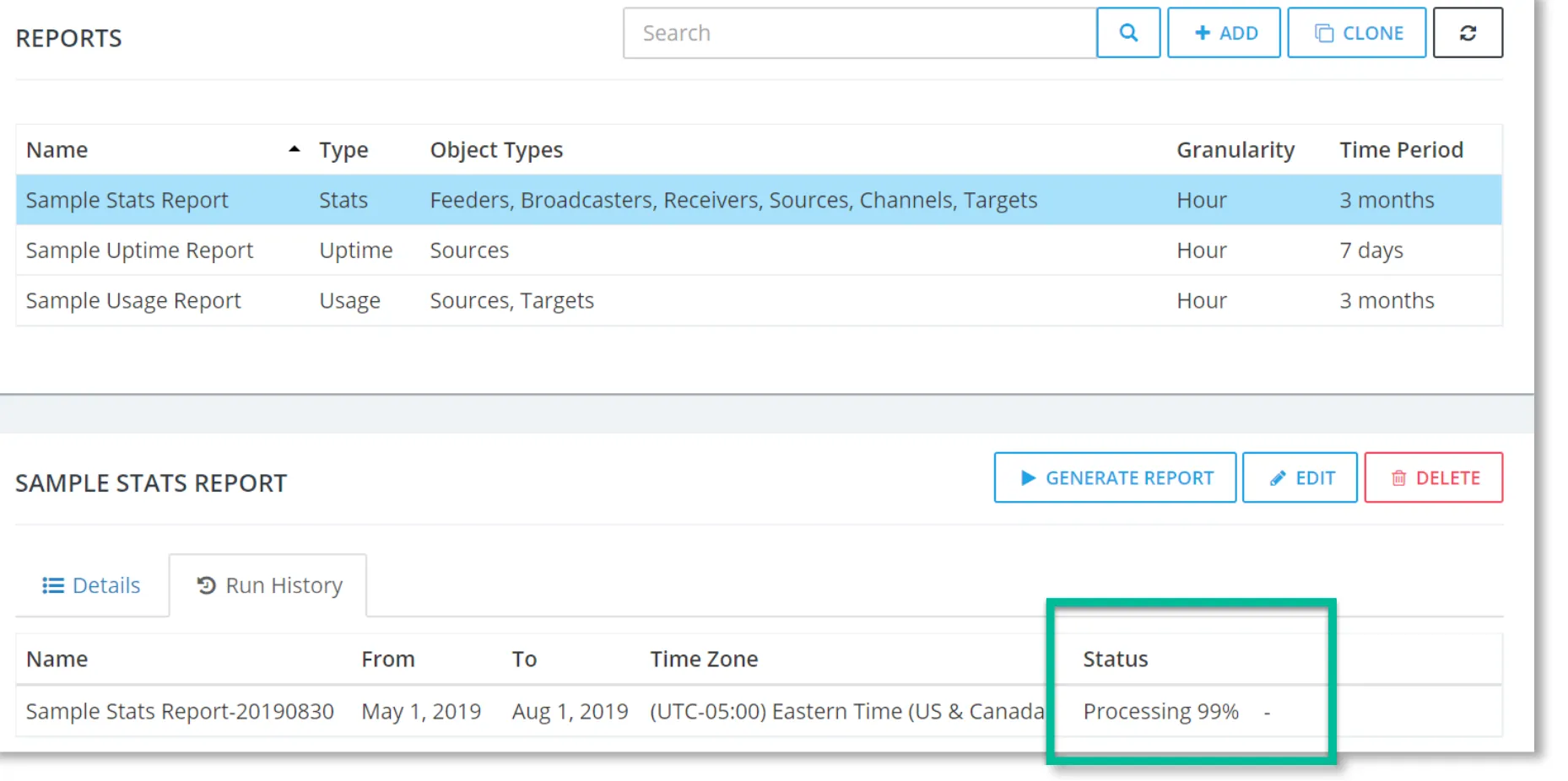The image size is (1568, 781).
Task: Click the ascending sort arrow beside Name
Action: 294,149
